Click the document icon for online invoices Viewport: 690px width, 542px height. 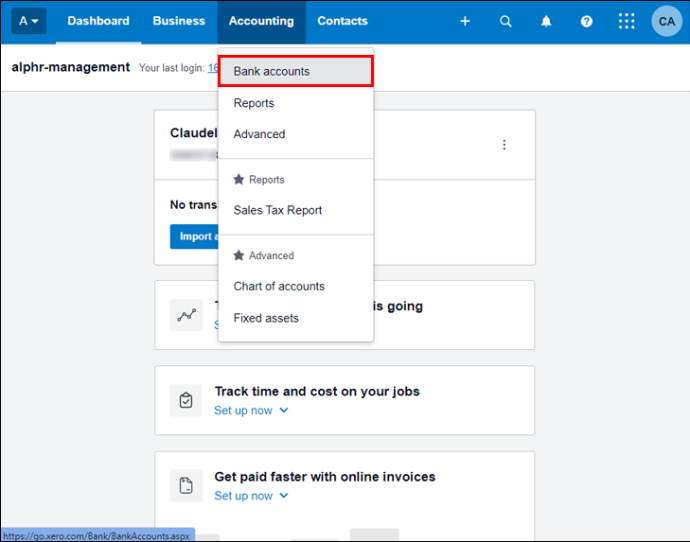tap(186, 486)
